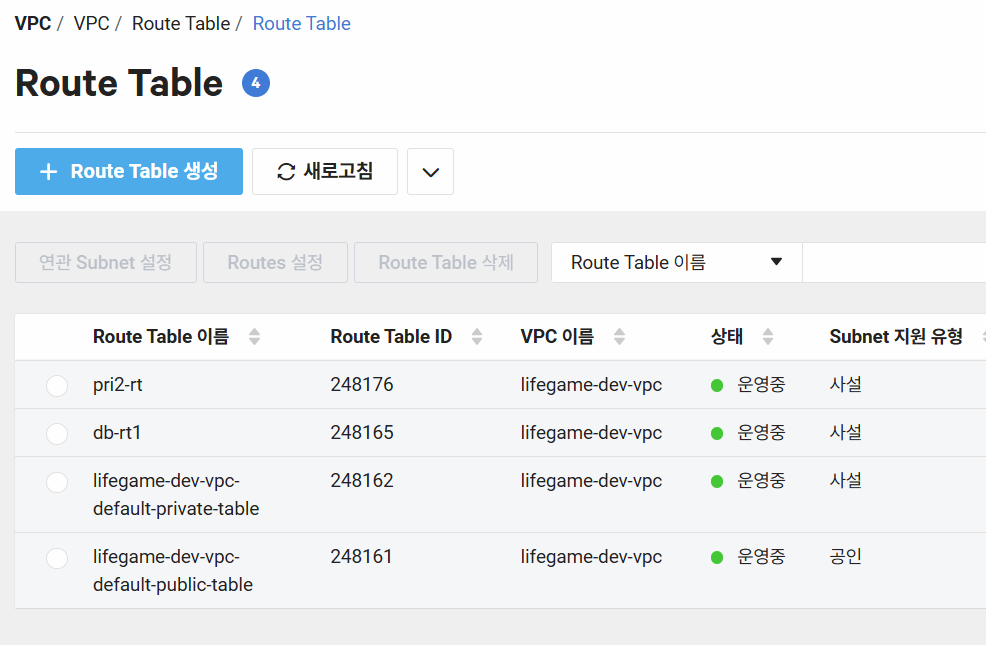Image resolution: width=986 pixels, height=645 pixels.
Task: Sort by 상태 column arrows
Action: (767, 337)
